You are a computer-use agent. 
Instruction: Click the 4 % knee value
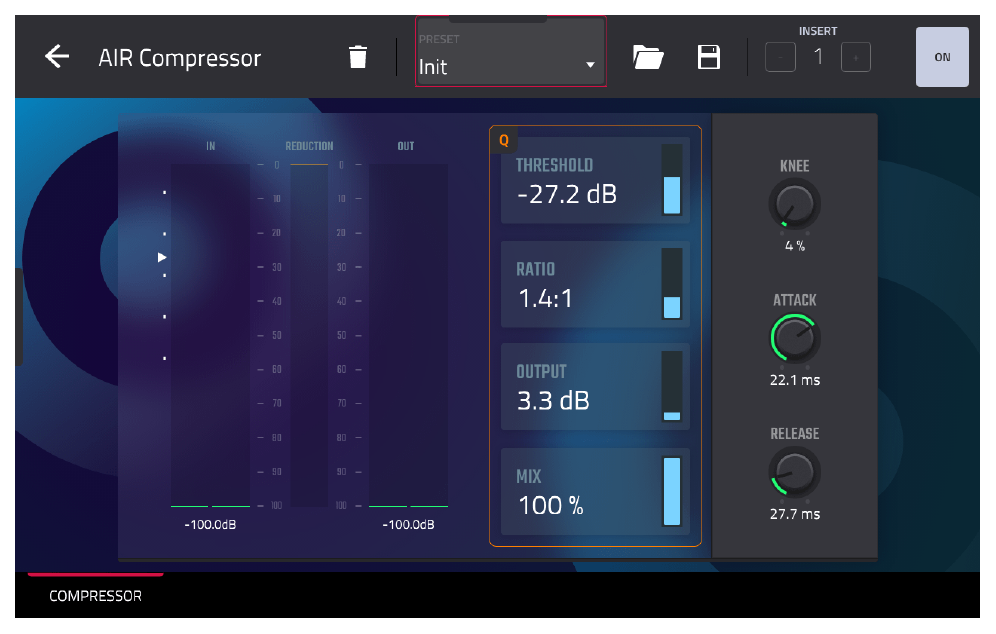tap(795, 246)
